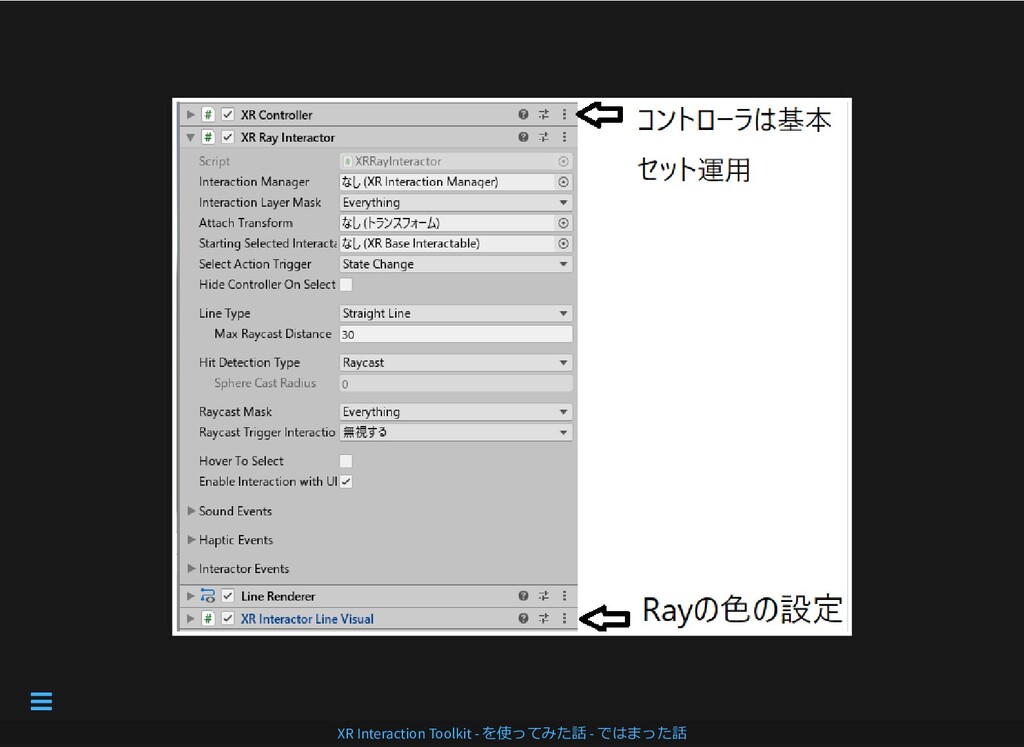Click the Line Renderer title text

[278, 596]
